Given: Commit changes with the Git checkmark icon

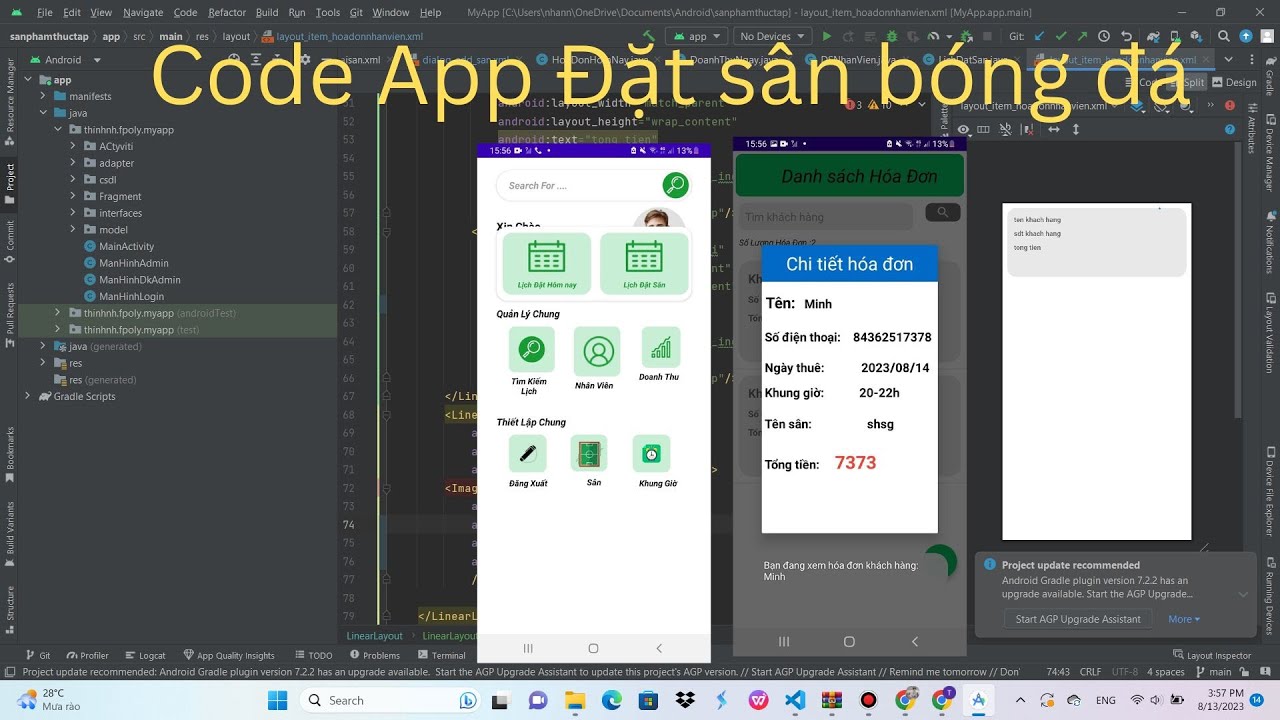Looking at the screenshot, I should tap(1063, 36).
